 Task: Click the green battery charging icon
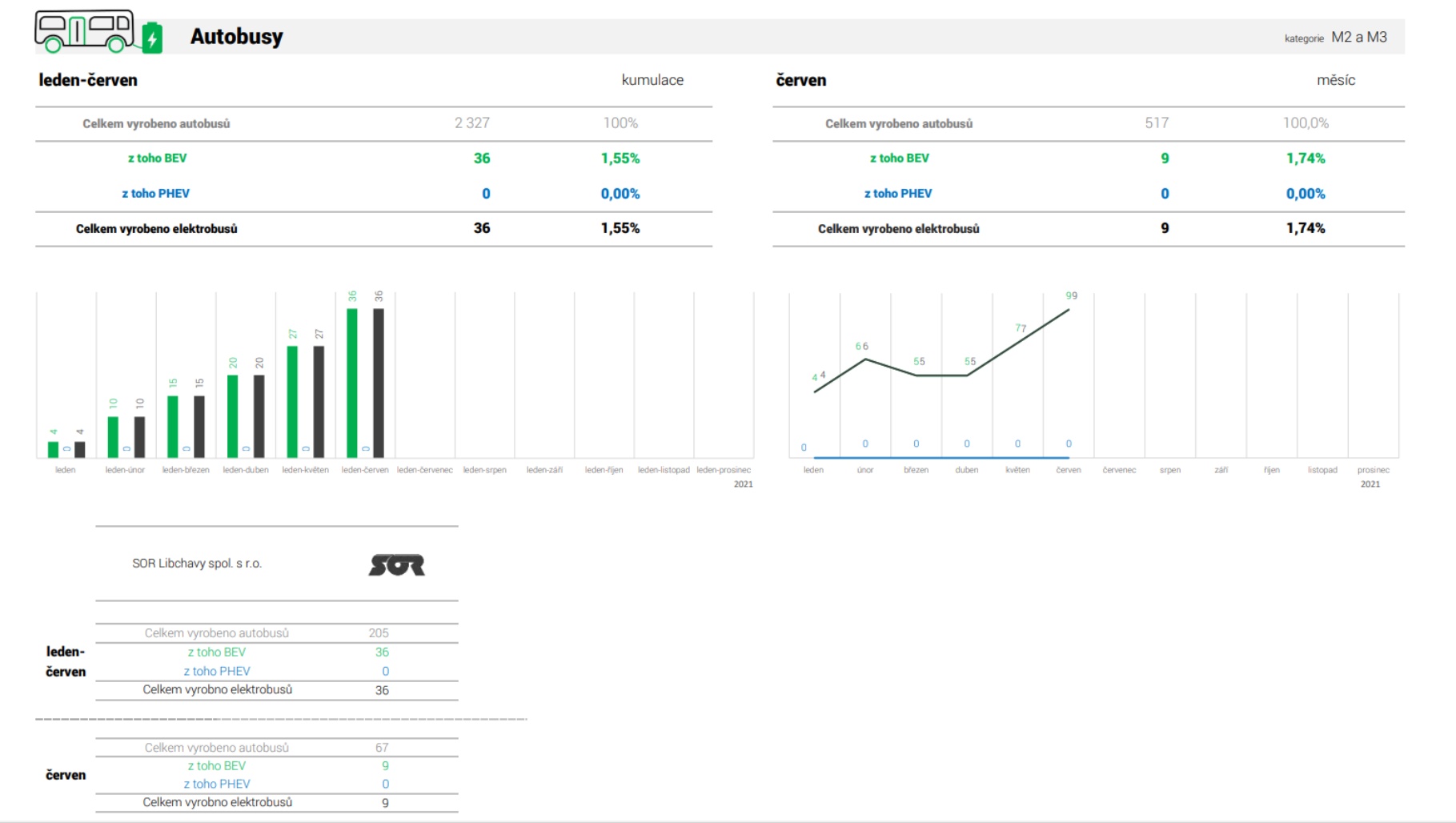152,38
